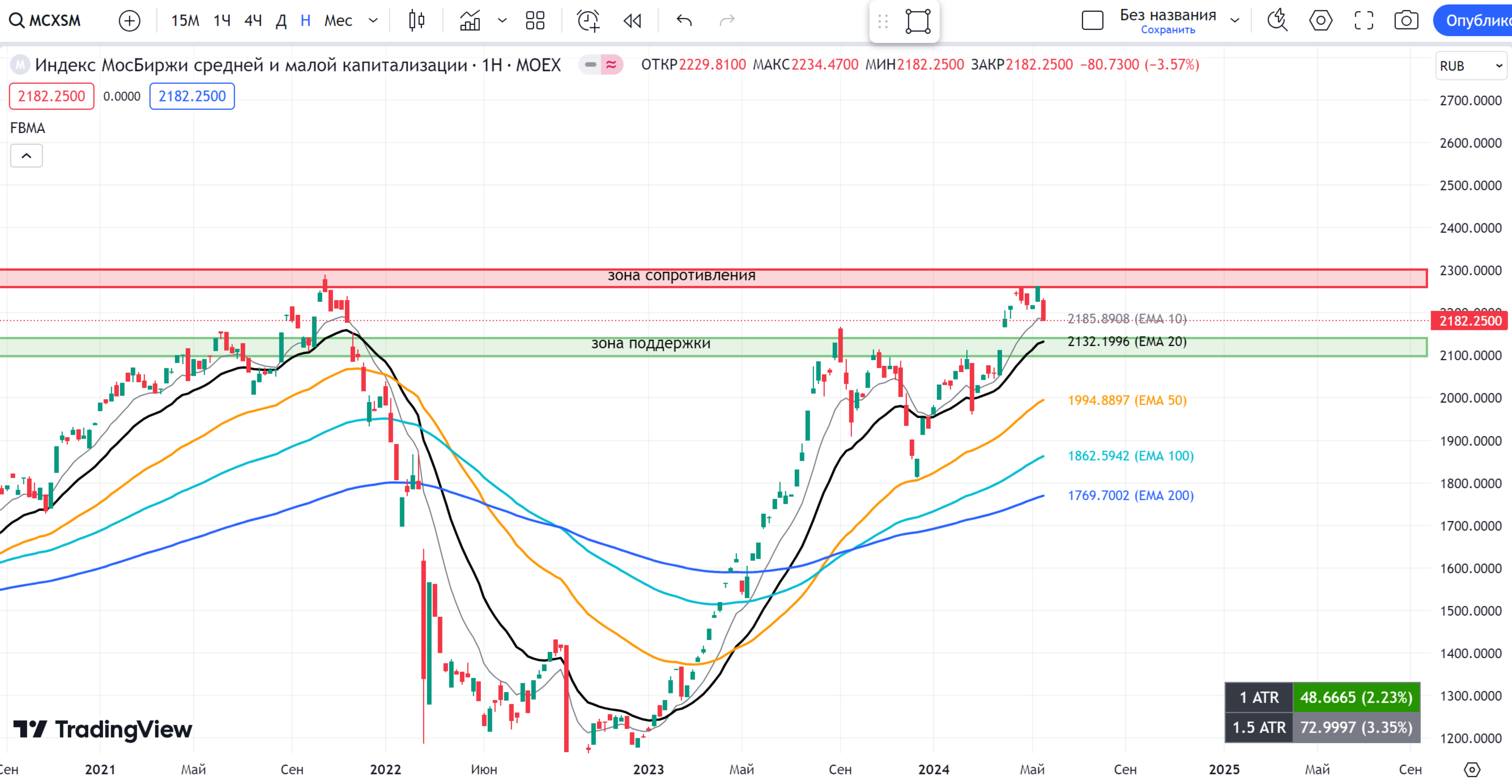This screenshot has height=784, width=1512.
Task: Create alert with the alarm clock icon
Action: [588, 20]
